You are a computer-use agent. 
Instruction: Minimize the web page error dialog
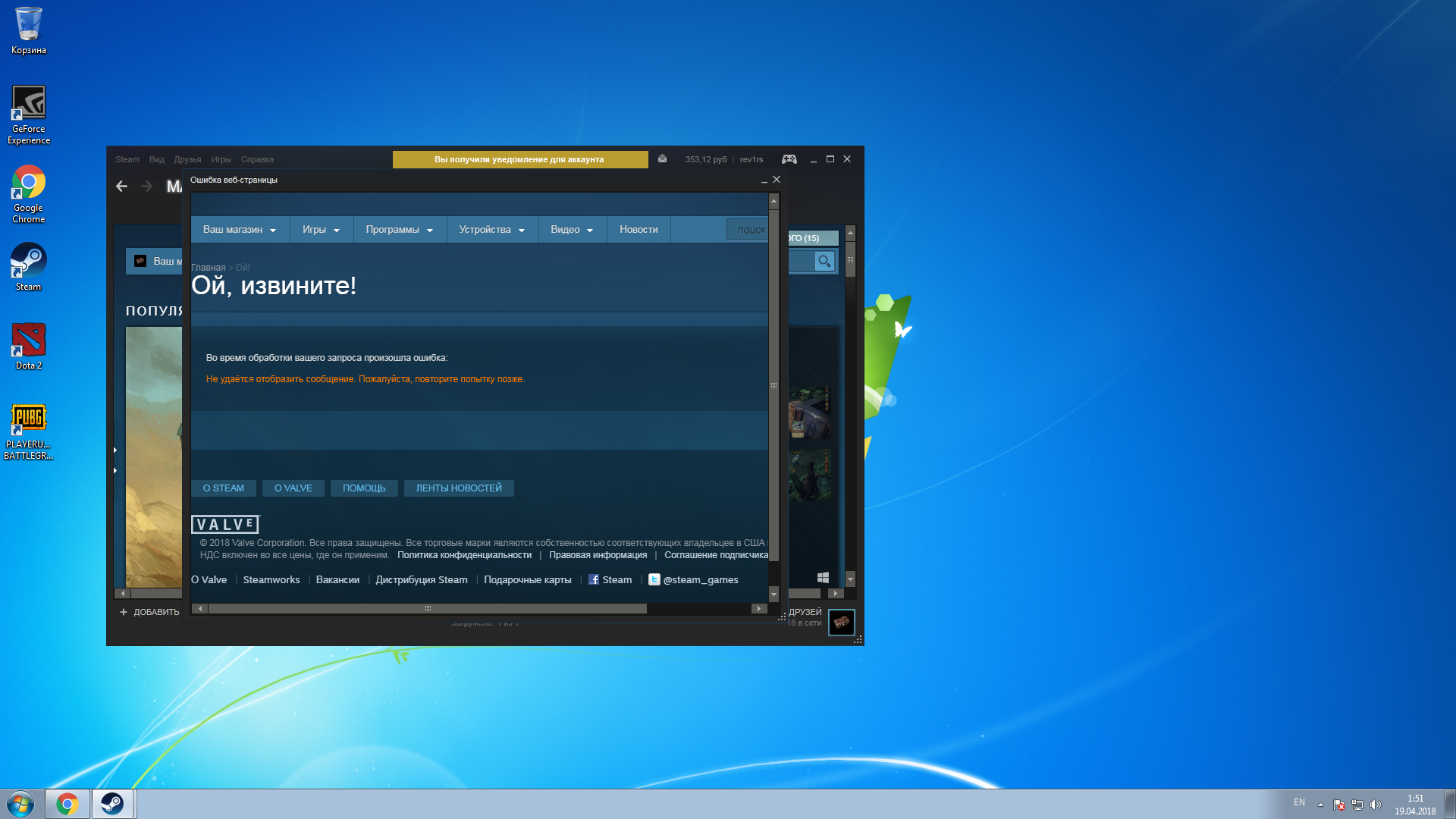764,180
